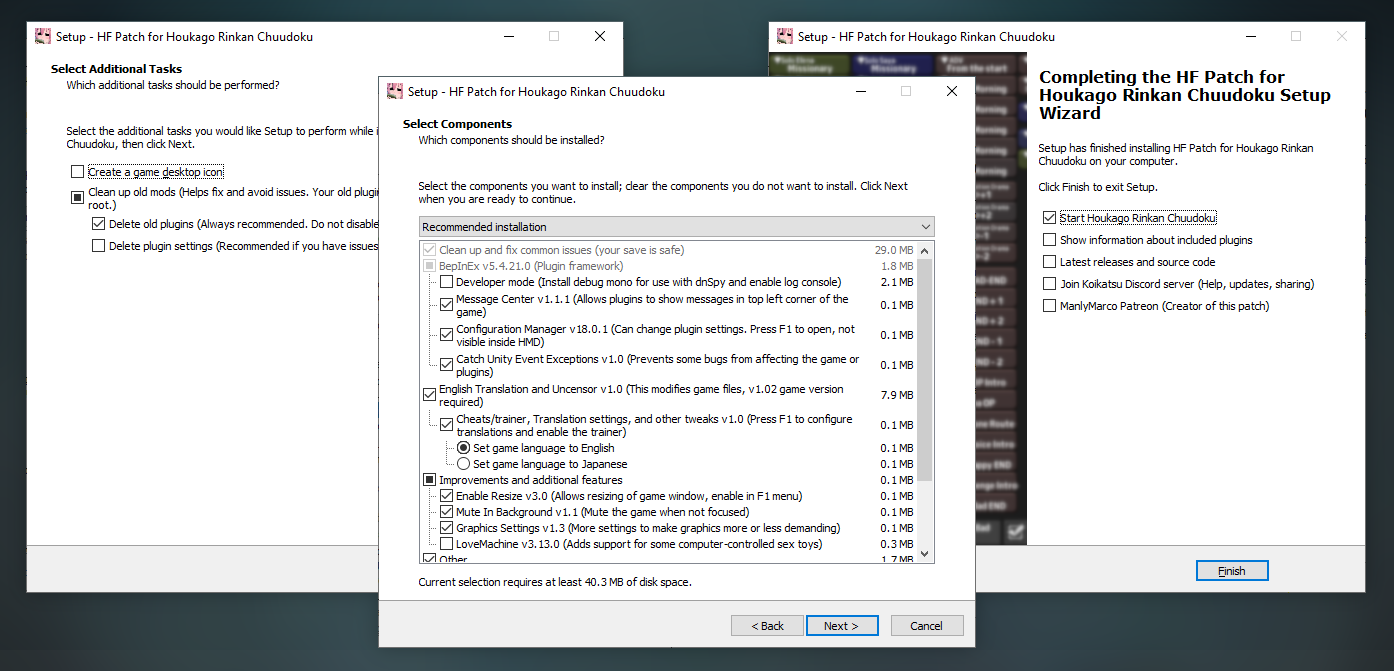1394x671 pixels.
Task: Uncheck Delete old plugins option
Action: (x=98, y=224)
